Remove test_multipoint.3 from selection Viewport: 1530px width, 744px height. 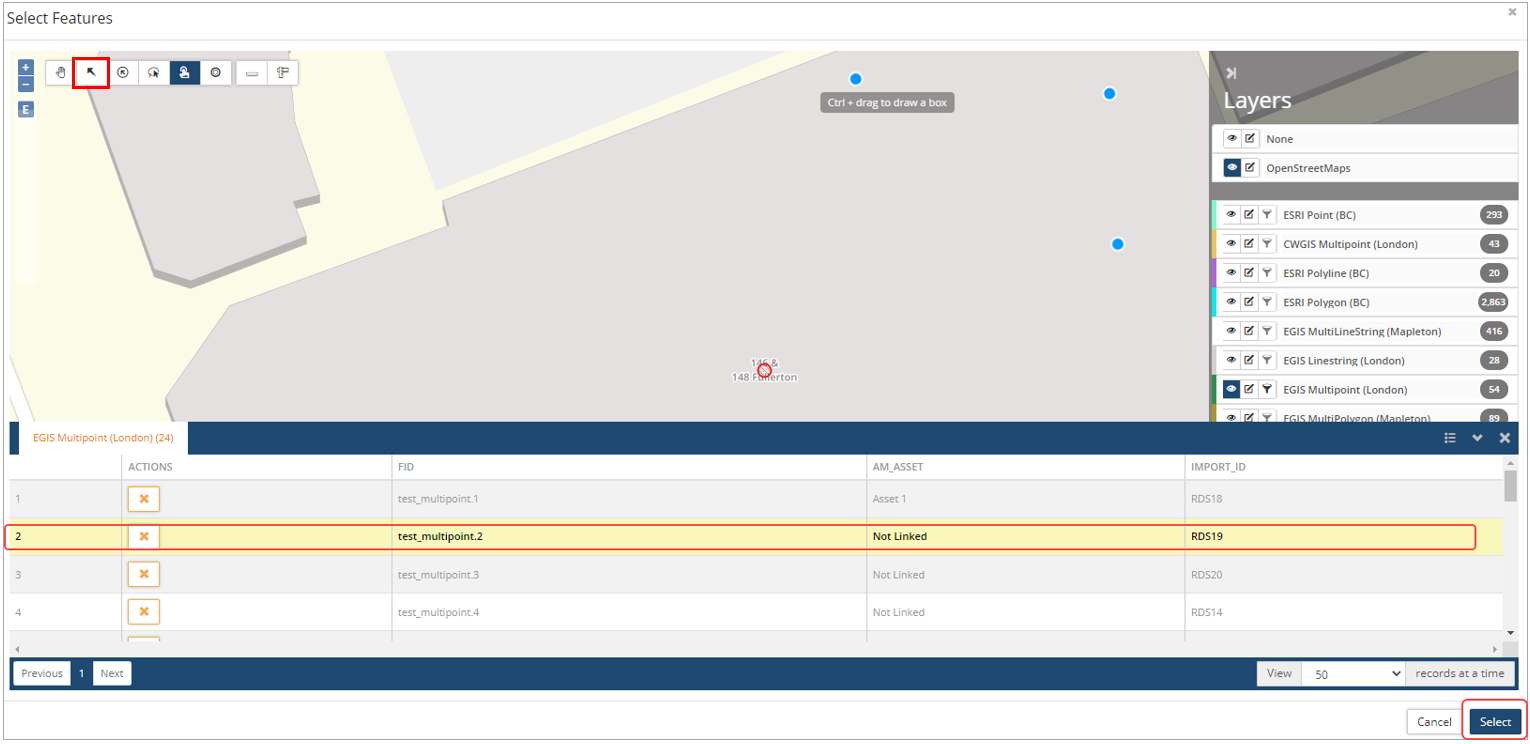pyautogui.click(x=144, y=574)
